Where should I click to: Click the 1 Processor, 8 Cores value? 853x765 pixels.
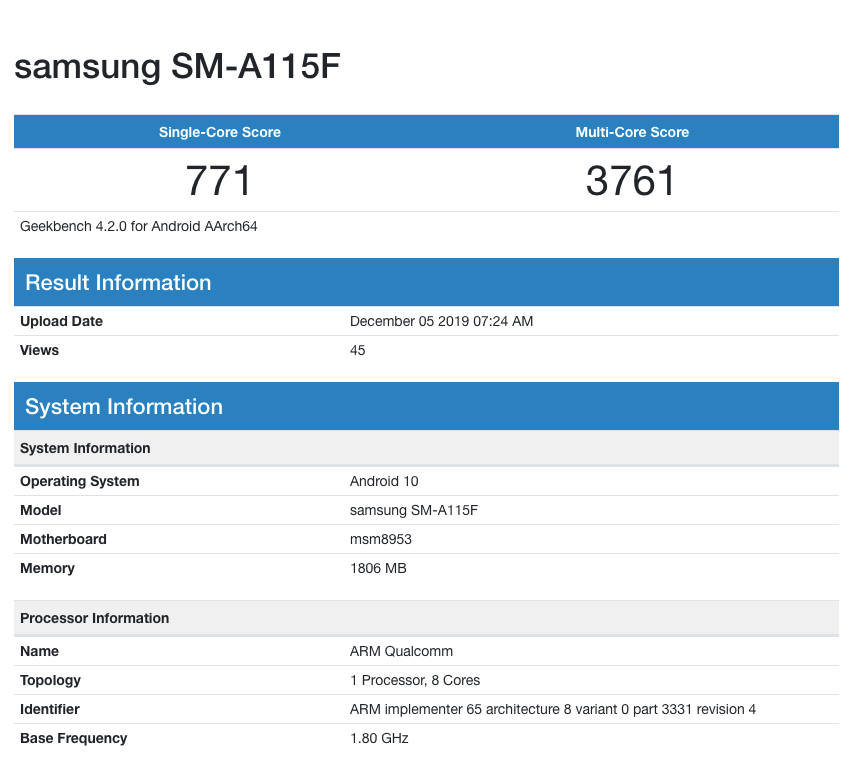point(415,680)
